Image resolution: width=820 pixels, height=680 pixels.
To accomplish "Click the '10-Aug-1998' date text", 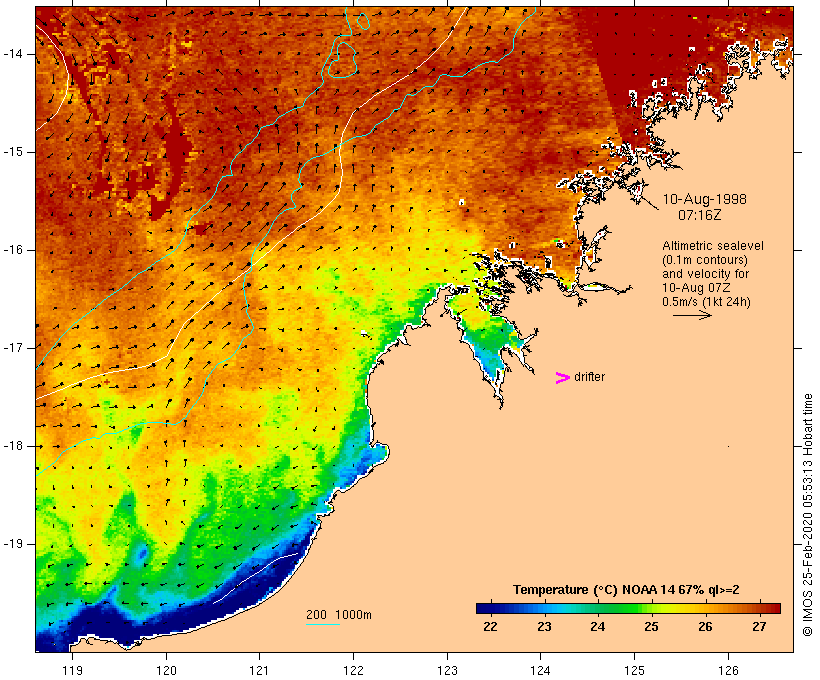I will pyautogui.click(x=704, y=199).
